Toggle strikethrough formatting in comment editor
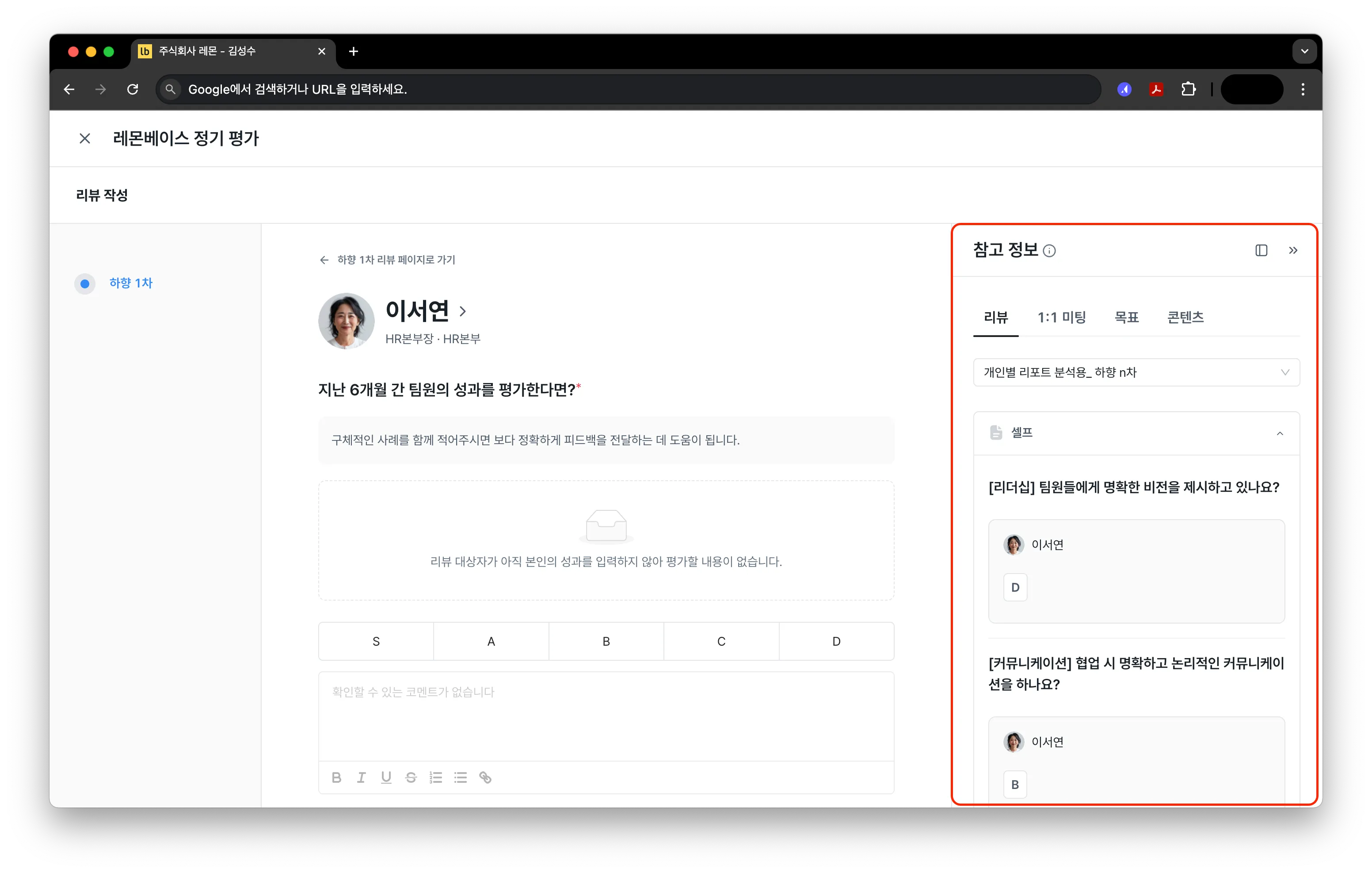The height and width of the screenshot is (873, 1372). click(x=411, y=777)
